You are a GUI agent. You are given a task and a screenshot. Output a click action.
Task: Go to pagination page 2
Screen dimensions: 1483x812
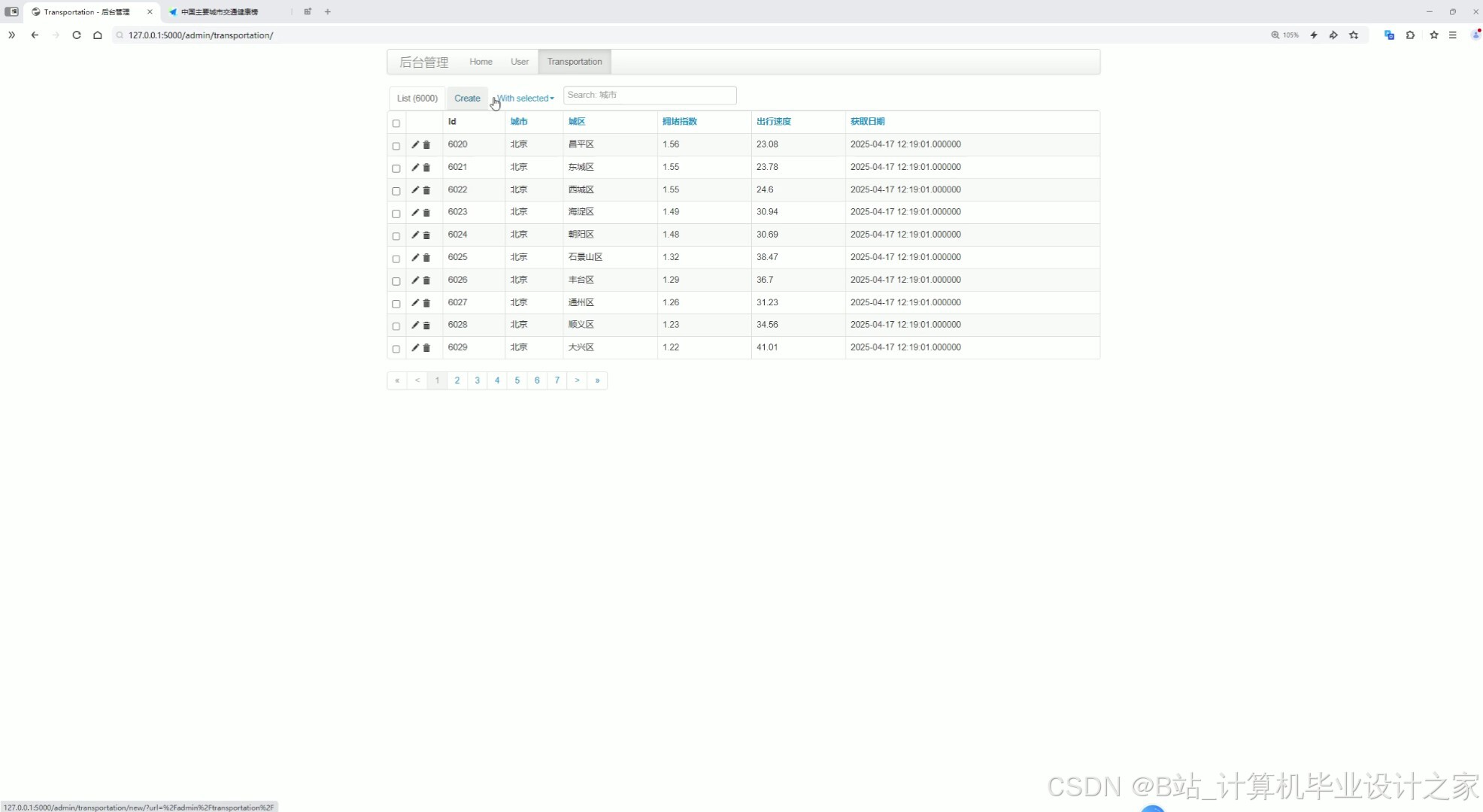pyautogui.click(x=457, y=380)
